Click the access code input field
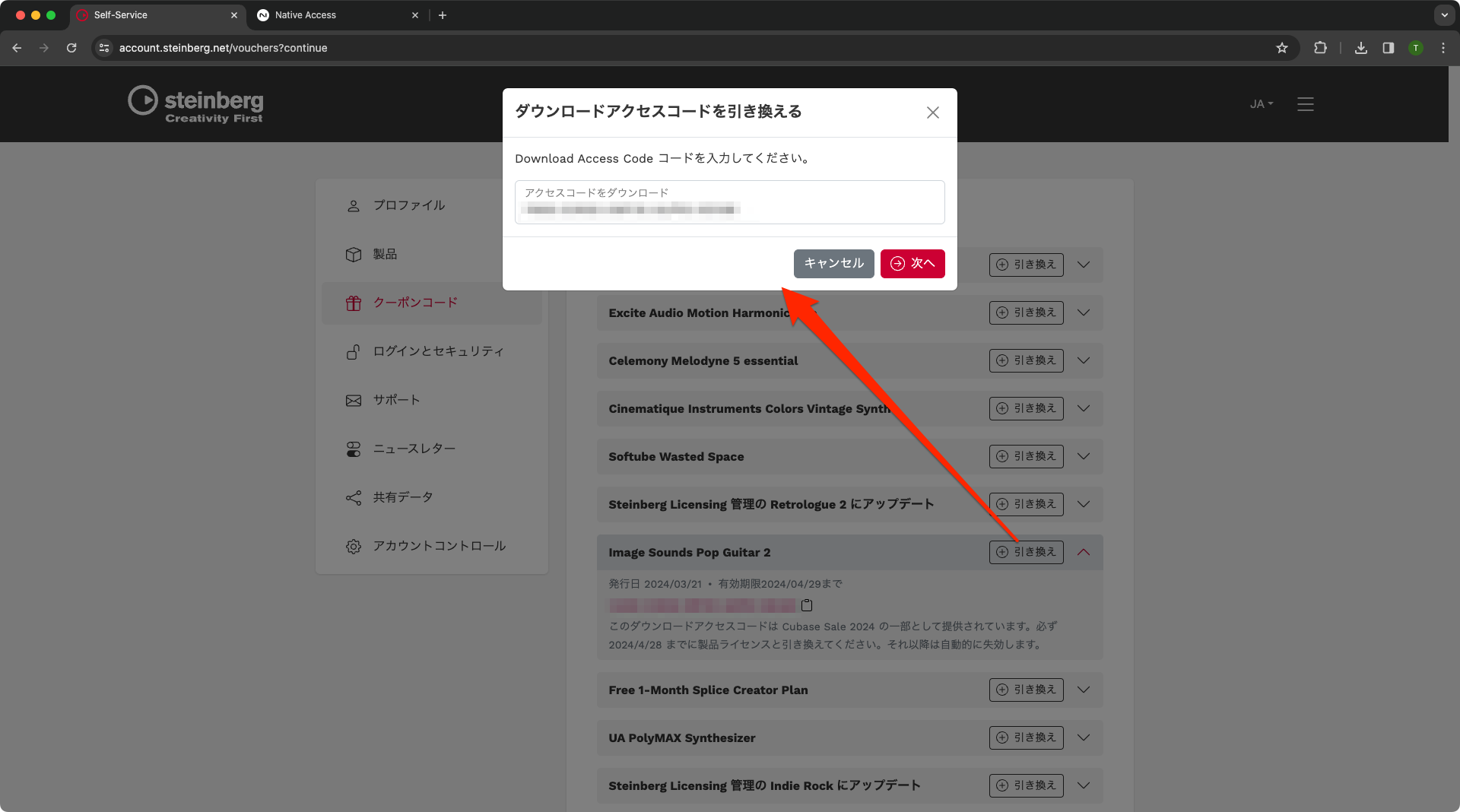The width and height of the screenshot is (1460, 812). coord(729,202)
